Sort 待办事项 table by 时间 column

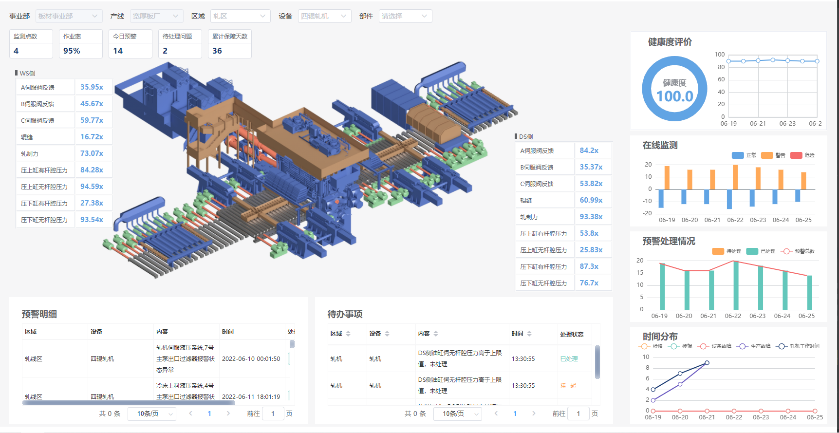(x=517, y=333)
